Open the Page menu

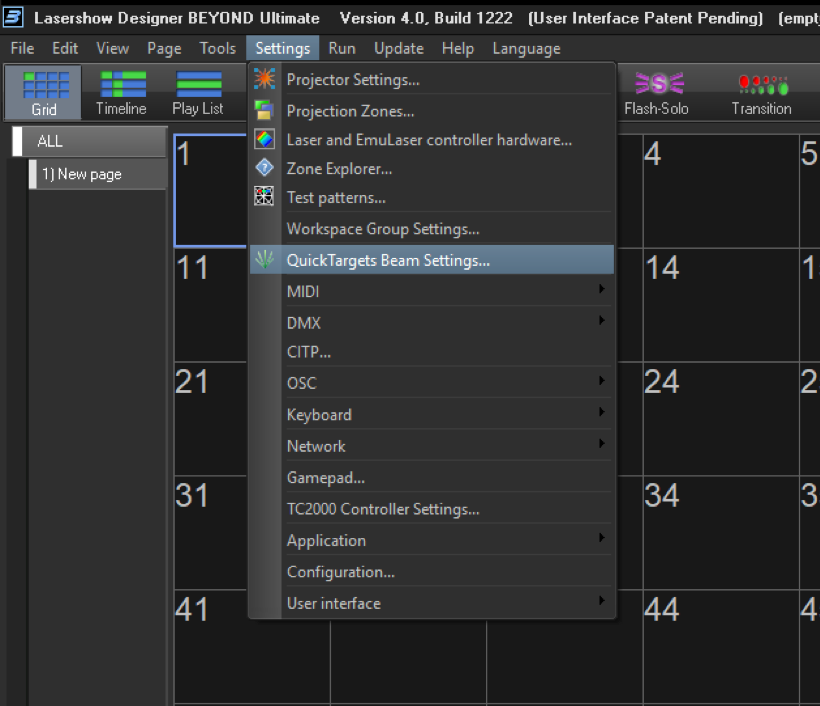164,49
